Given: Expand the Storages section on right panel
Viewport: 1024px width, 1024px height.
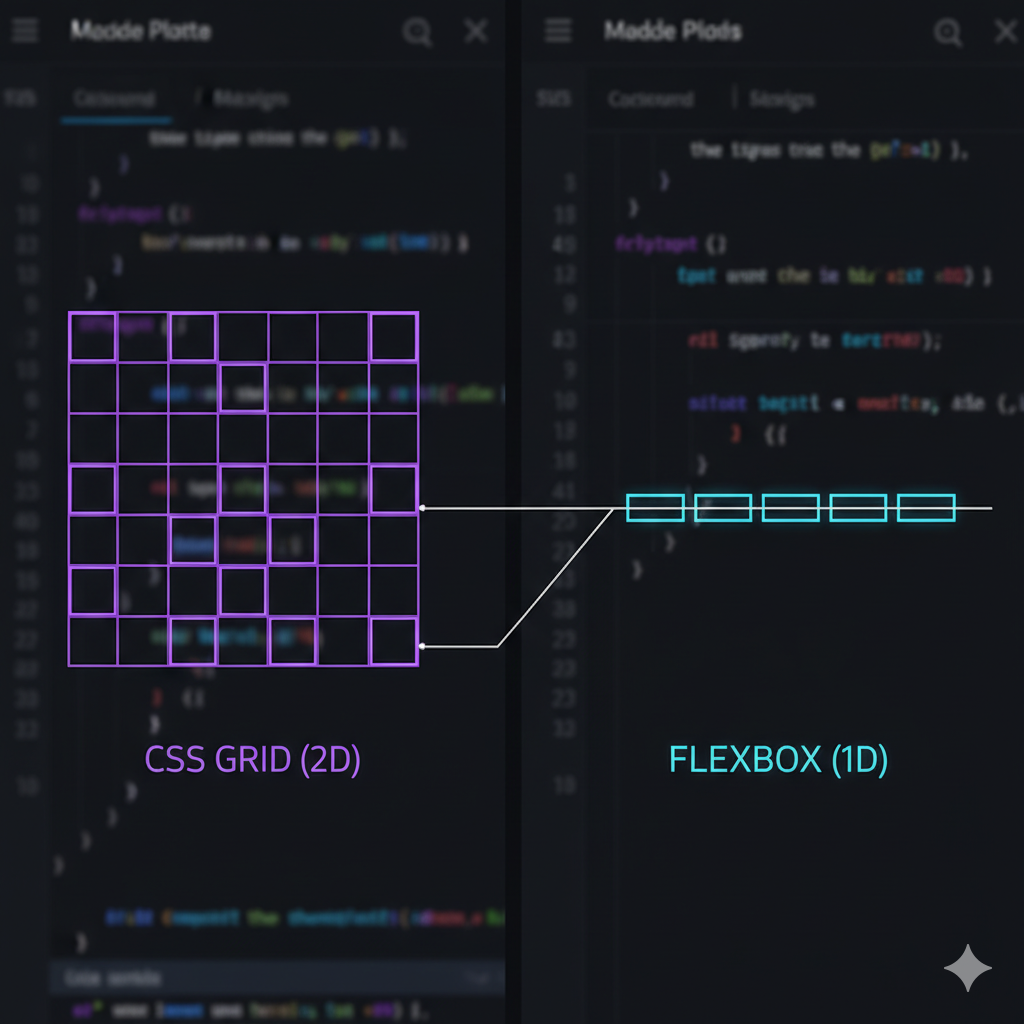Looking at the screenshot, I should (x=781, y=99).
